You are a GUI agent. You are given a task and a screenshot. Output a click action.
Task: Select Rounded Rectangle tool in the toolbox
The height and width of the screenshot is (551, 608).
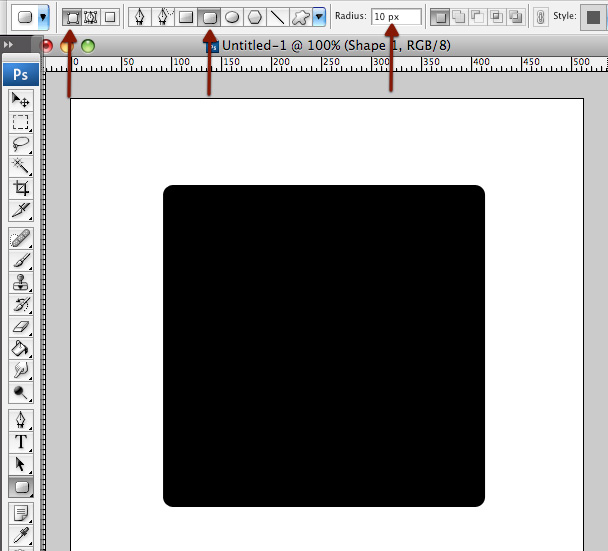coord(21,487)
